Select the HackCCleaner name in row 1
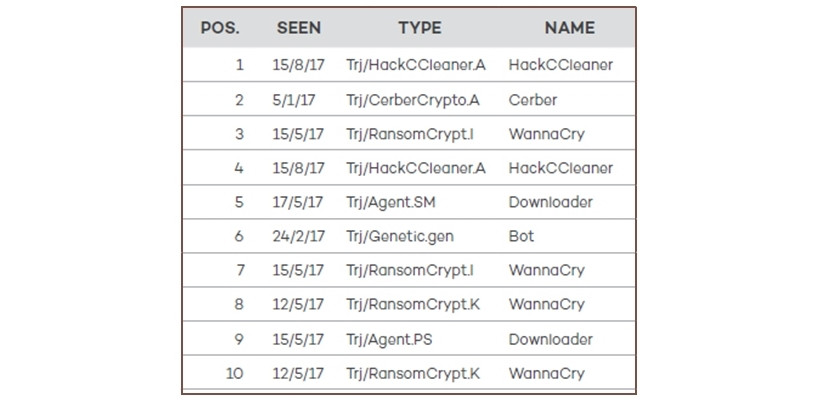This screenshot has width=816, height=400. point(560,66)
